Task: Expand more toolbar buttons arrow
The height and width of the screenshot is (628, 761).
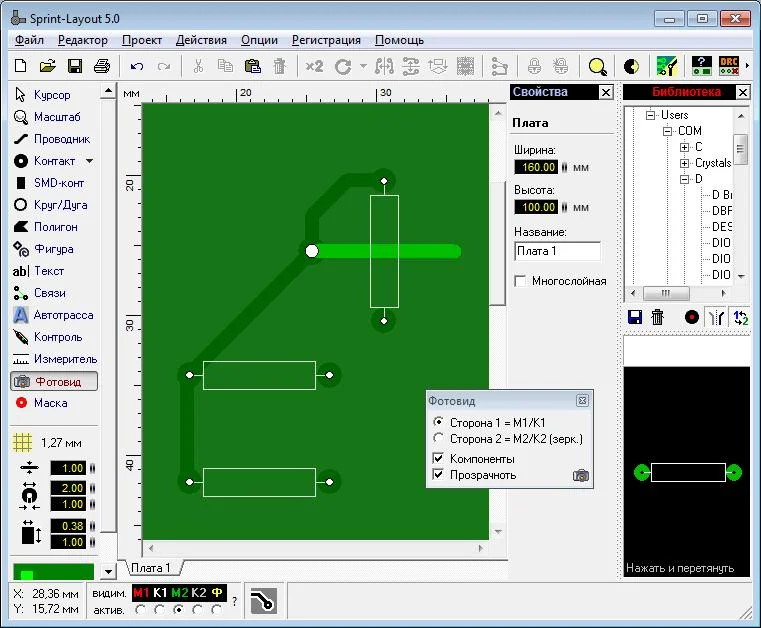Action: point(747,66)
